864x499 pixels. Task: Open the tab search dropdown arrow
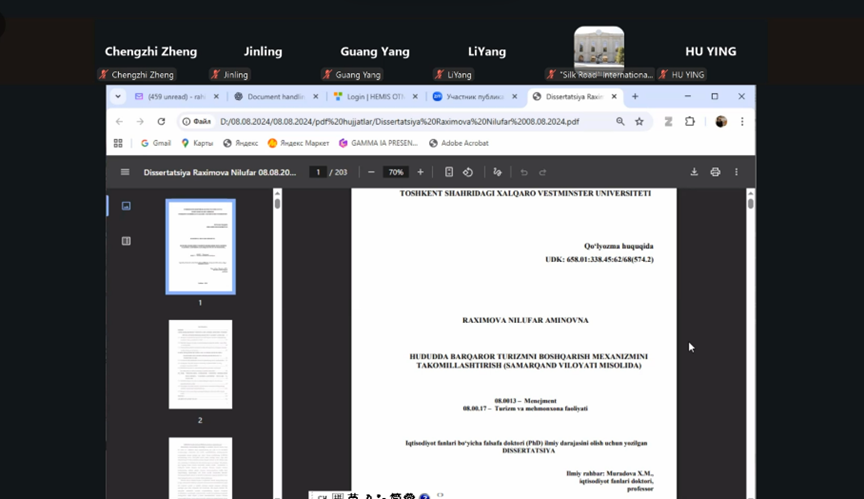point(118,97)
